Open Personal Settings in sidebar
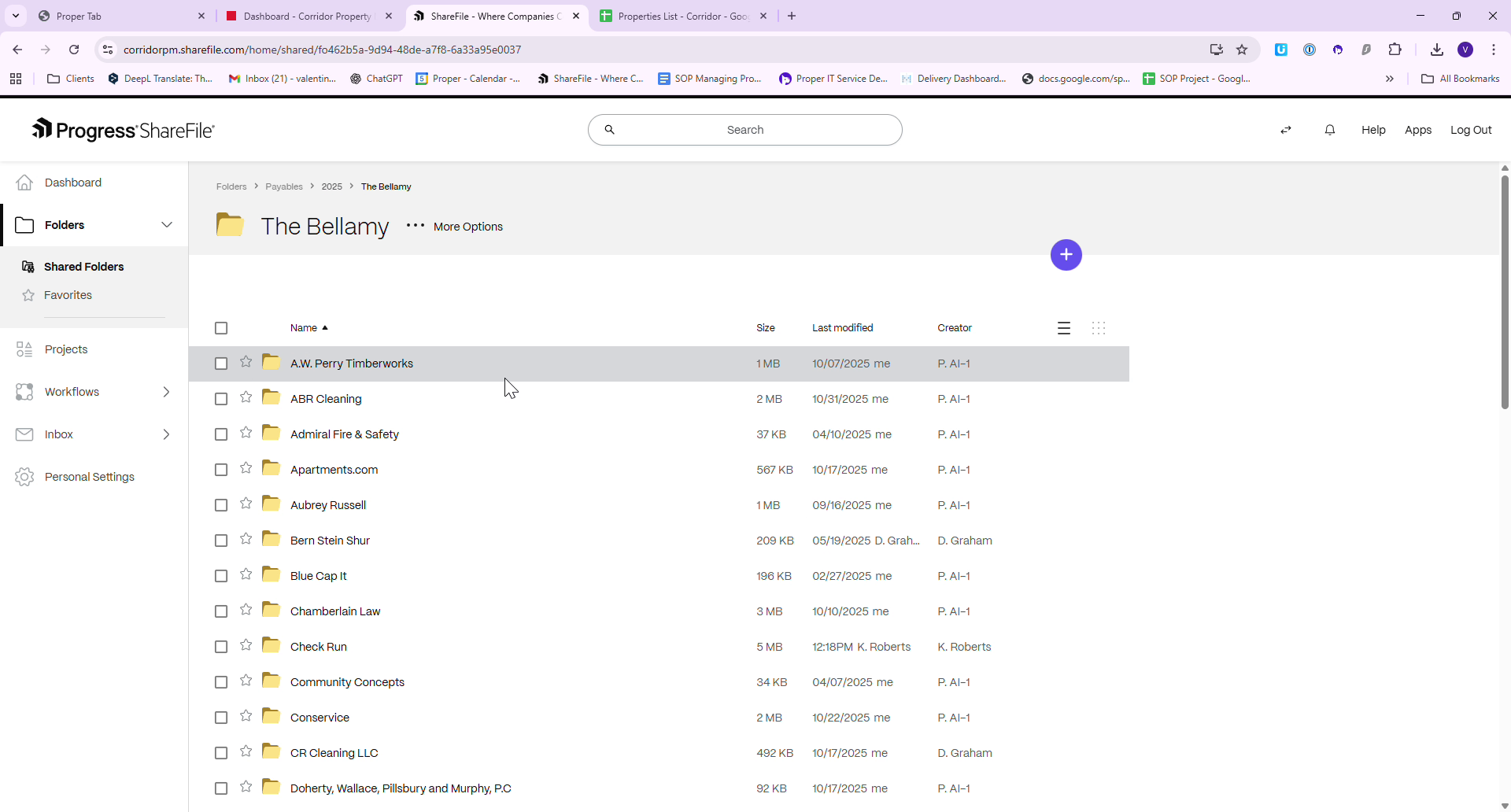Viewport: 1511px width, 812px height. [x=89, y=477]
